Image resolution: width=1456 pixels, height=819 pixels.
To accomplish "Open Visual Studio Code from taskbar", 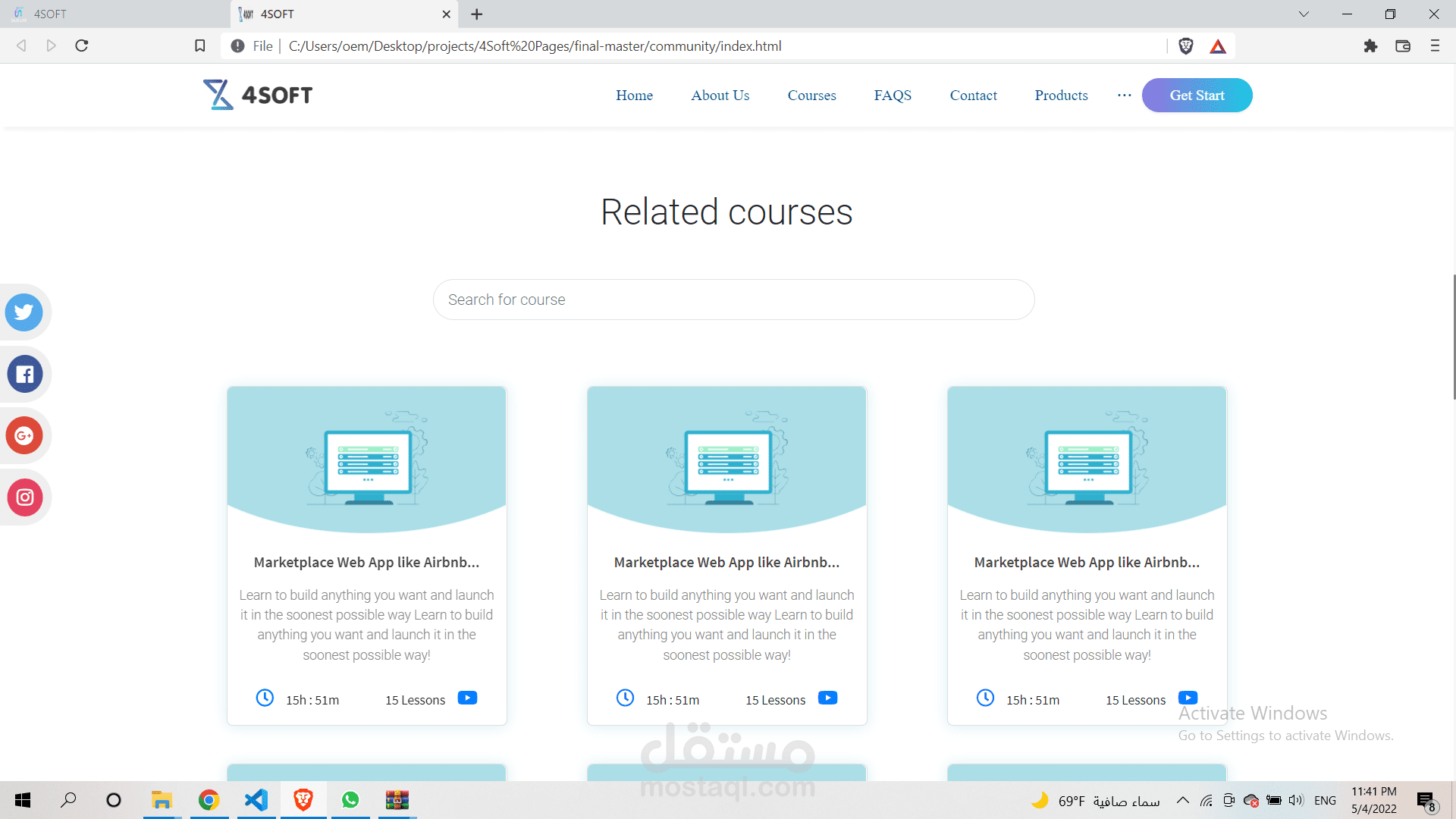I will [x=256, y=801].
